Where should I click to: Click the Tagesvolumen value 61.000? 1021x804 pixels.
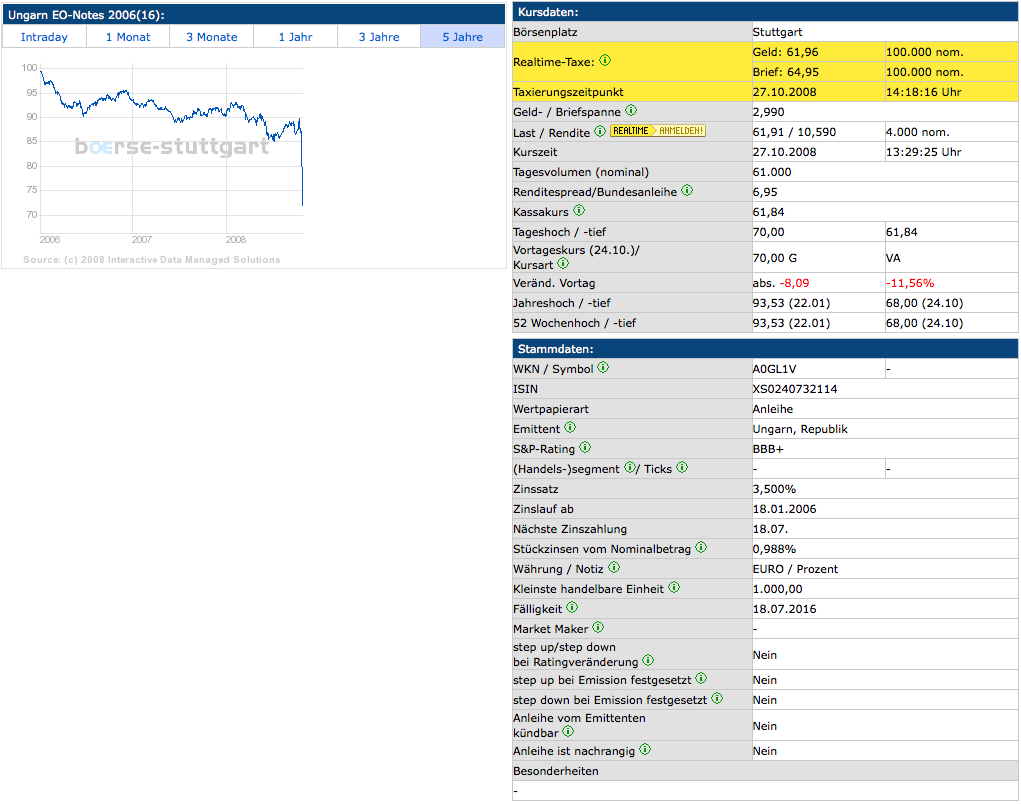(x=772, y=172)
